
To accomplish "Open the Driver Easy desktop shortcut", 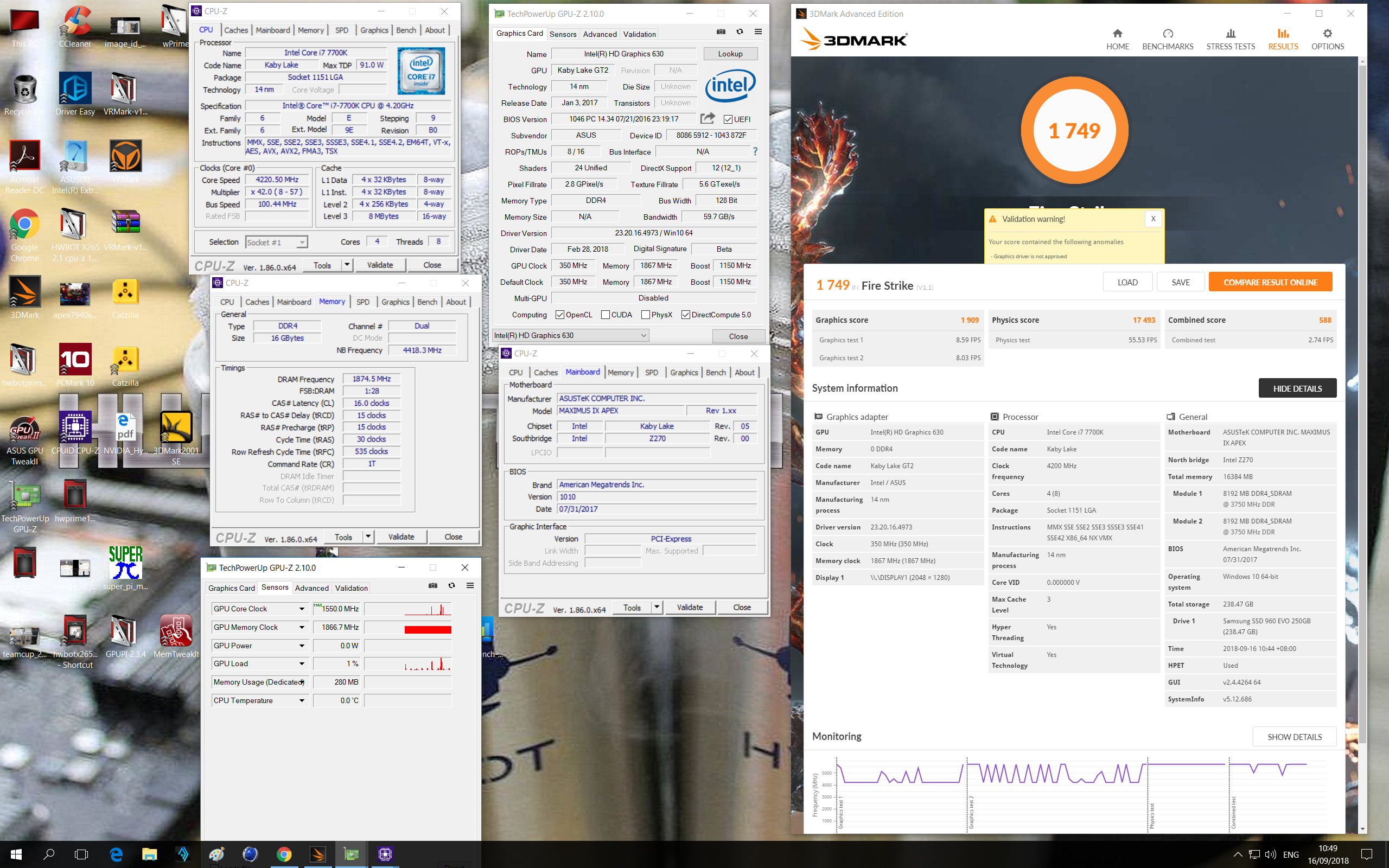I will tap(75, 94).
